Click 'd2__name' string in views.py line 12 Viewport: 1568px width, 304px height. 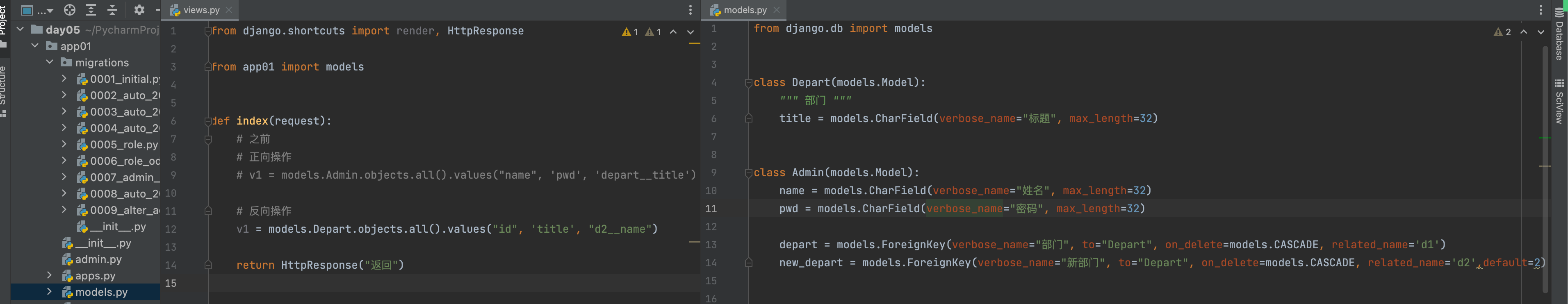[x=620, y=229]
